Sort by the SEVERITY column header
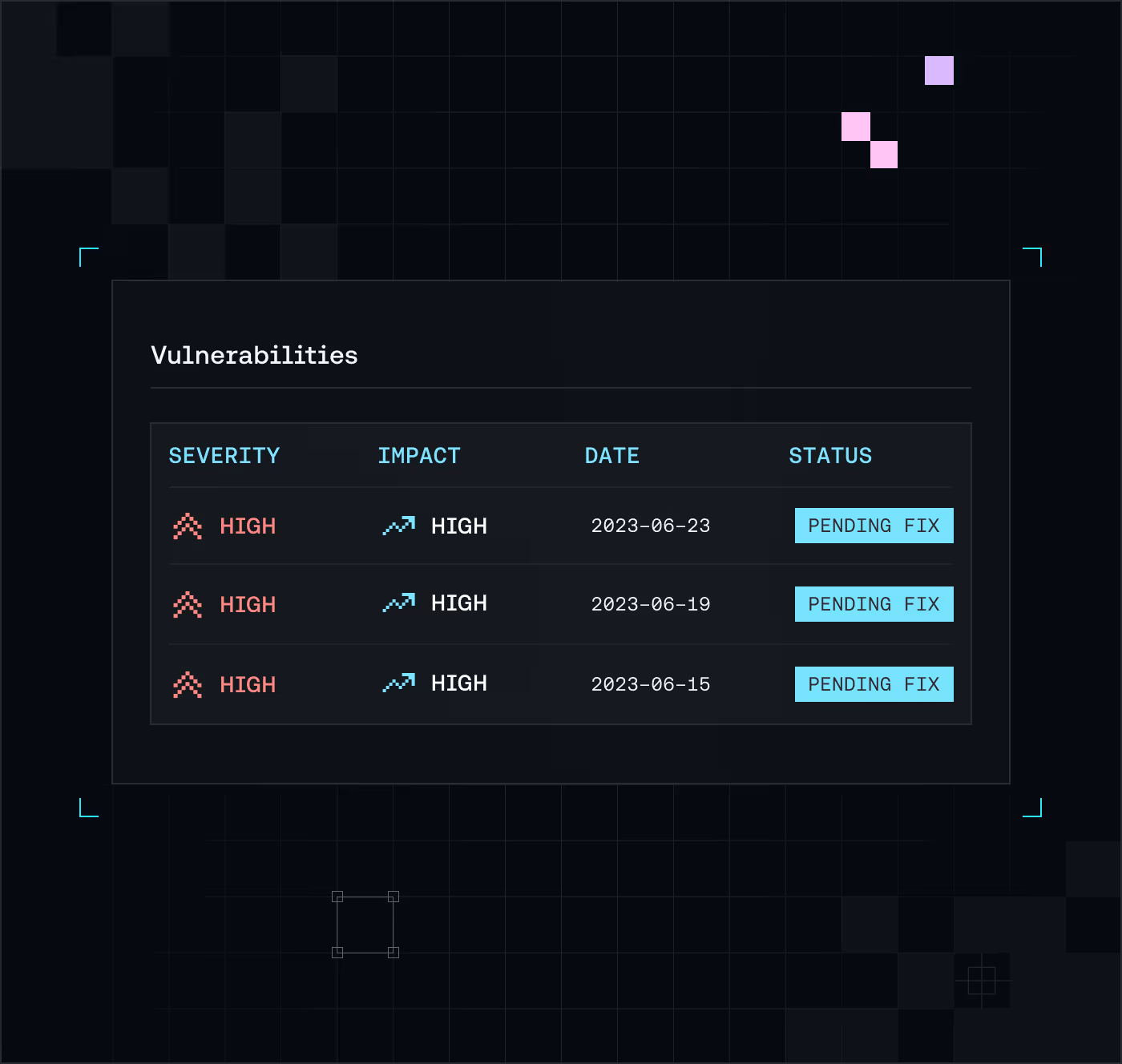1122x1064 pixels. pos(224,455)
